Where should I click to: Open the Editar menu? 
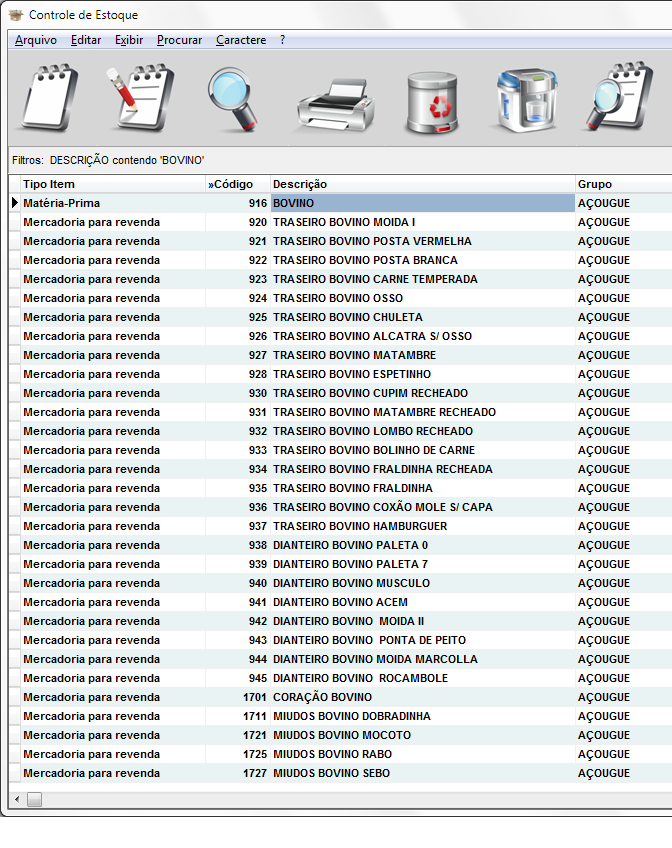tap(86, 40)
